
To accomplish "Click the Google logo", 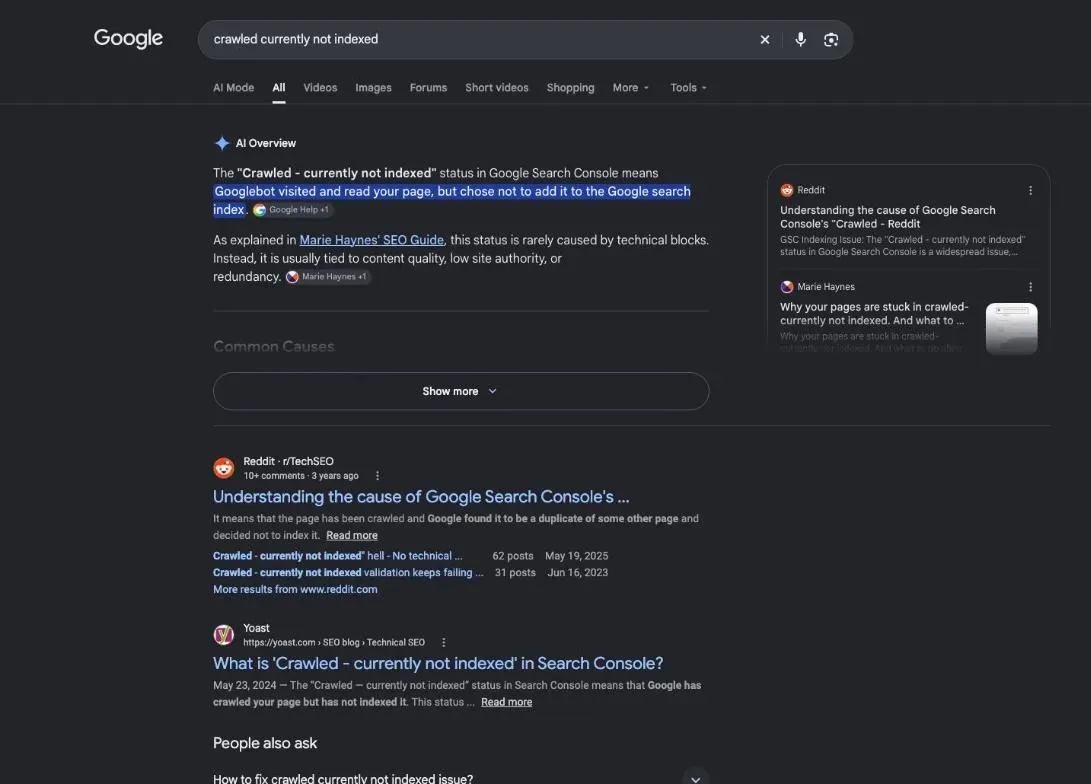I will pyautogui.click(x=128, y=38).
